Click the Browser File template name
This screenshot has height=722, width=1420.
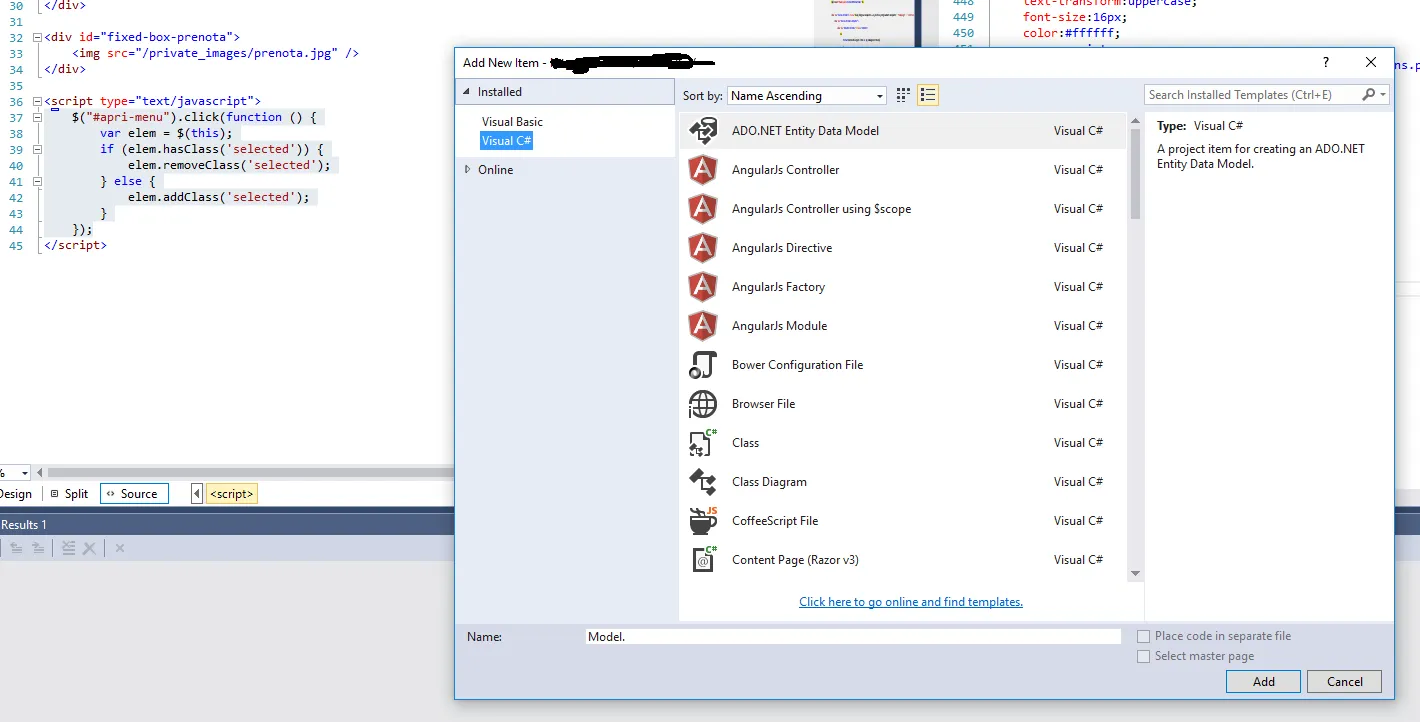point(764,404)
